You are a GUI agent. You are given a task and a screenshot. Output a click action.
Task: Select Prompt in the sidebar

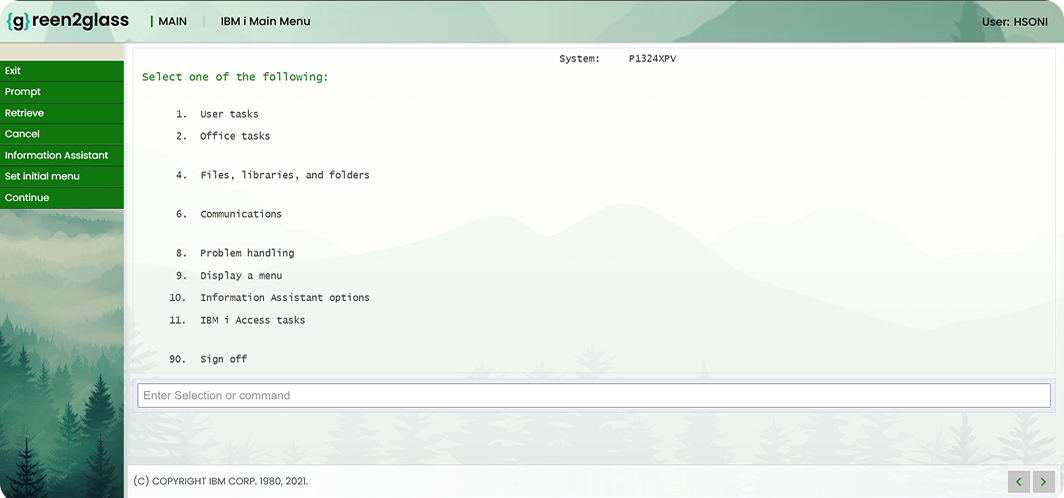(23, 92)
